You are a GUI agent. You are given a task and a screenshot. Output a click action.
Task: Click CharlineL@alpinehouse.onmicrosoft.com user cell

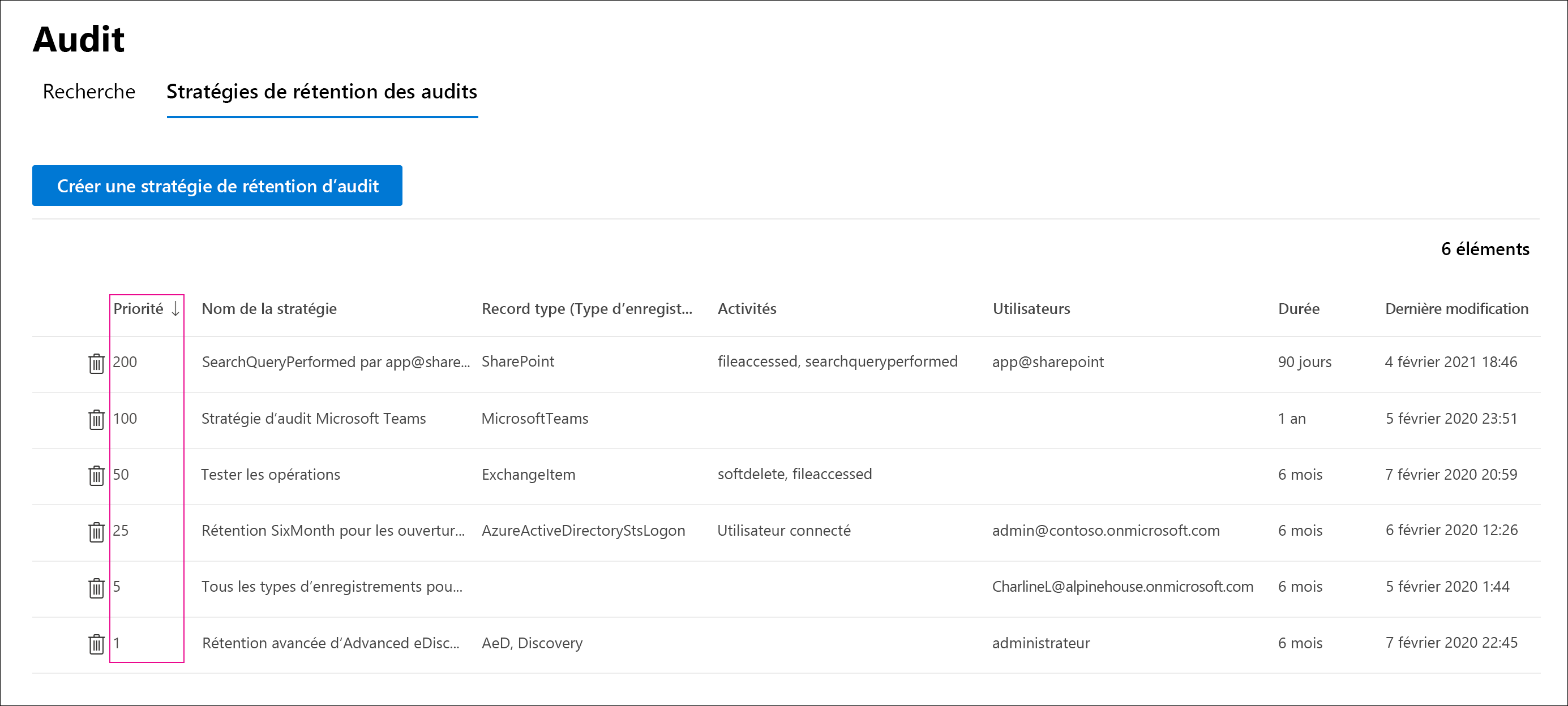tap(1123, 586)
